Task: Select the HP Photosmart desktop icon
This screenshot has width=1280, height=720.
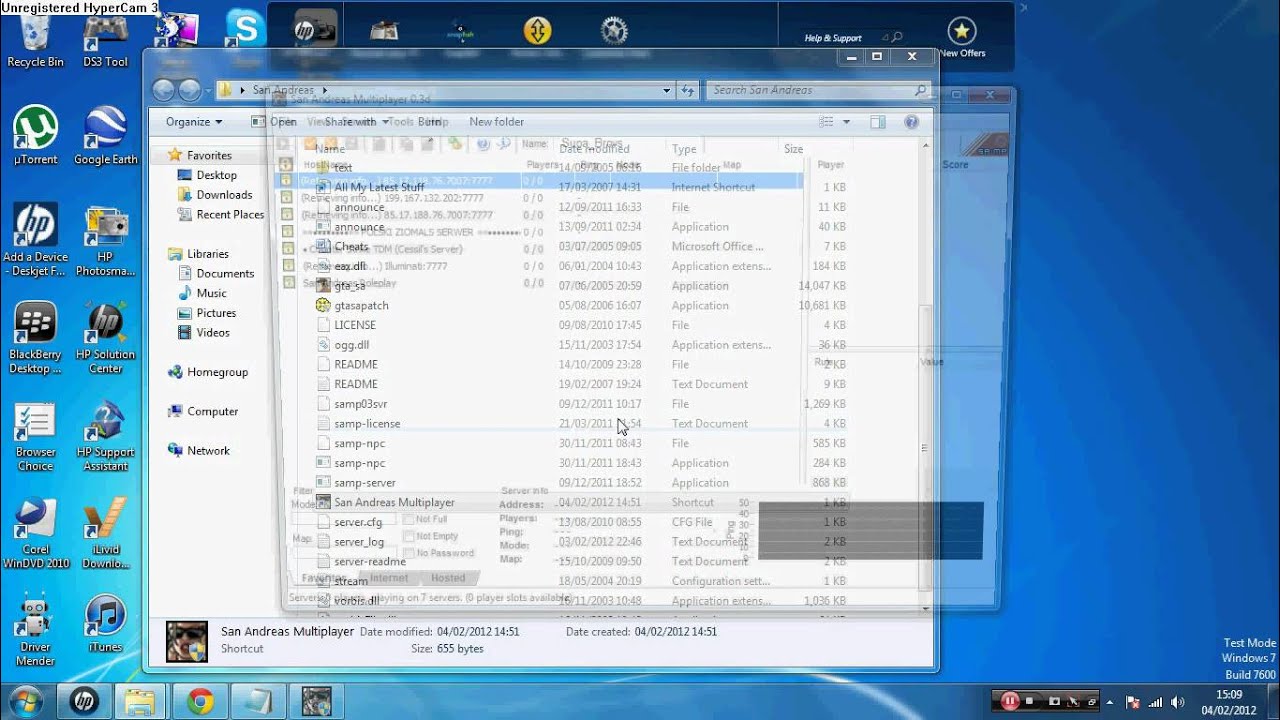Action: (105, 241)
